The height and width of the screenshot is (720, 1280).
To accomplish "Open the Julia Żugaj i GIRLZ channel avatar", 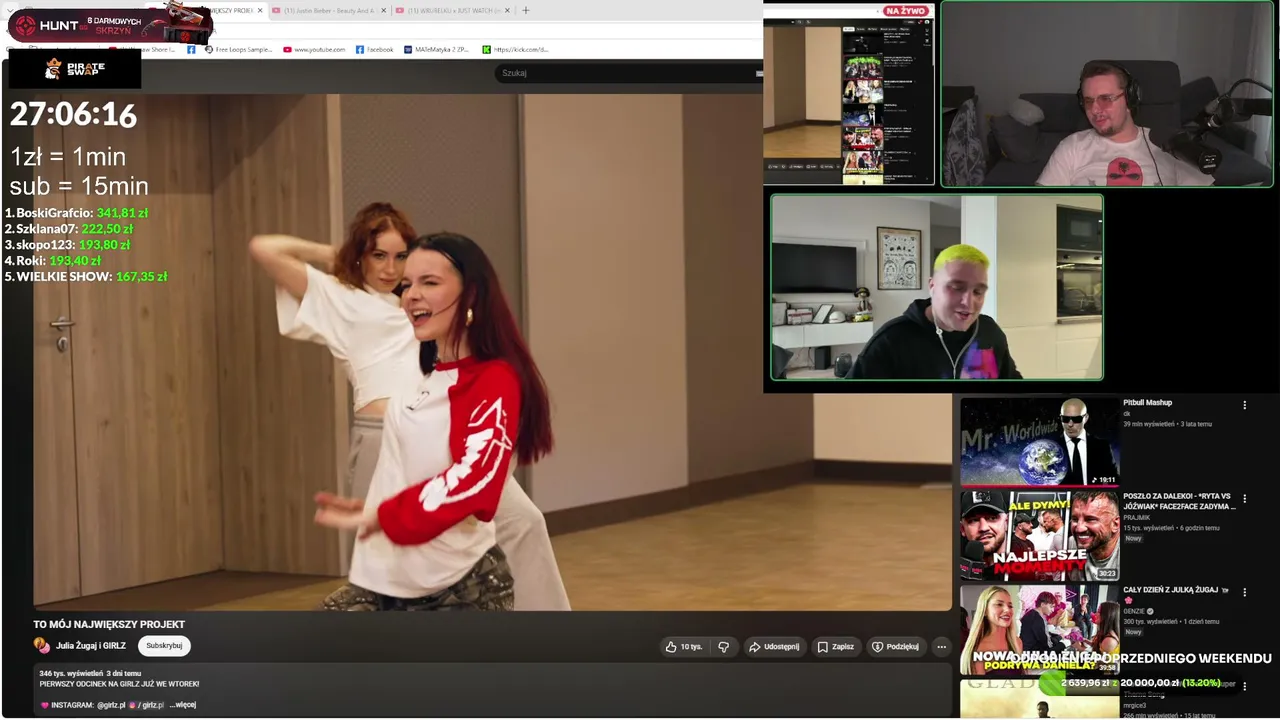I will coord(42,646).
